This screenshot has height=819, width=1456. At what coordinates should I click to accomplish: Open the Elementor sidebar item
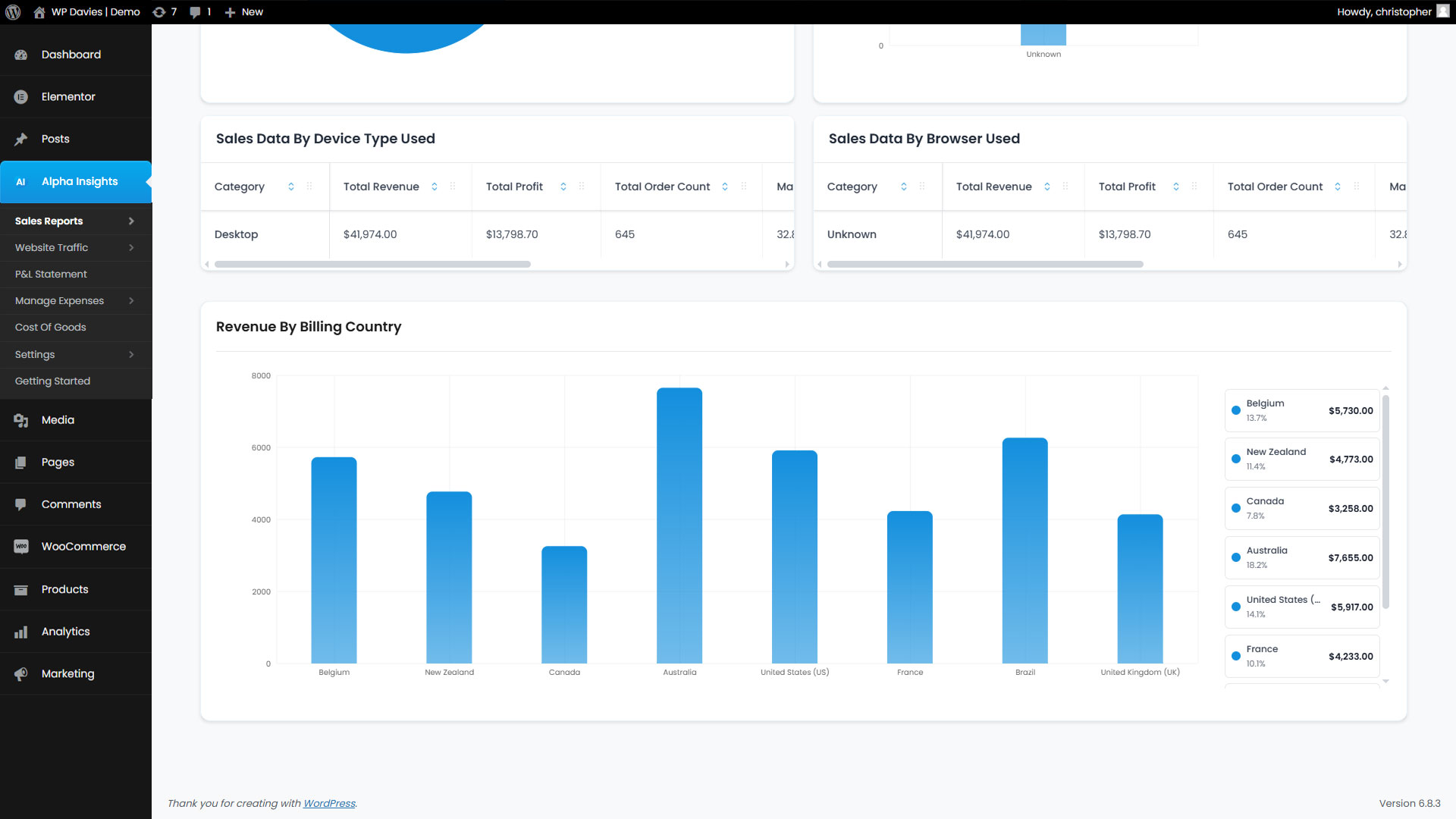[x=68, y=97]
